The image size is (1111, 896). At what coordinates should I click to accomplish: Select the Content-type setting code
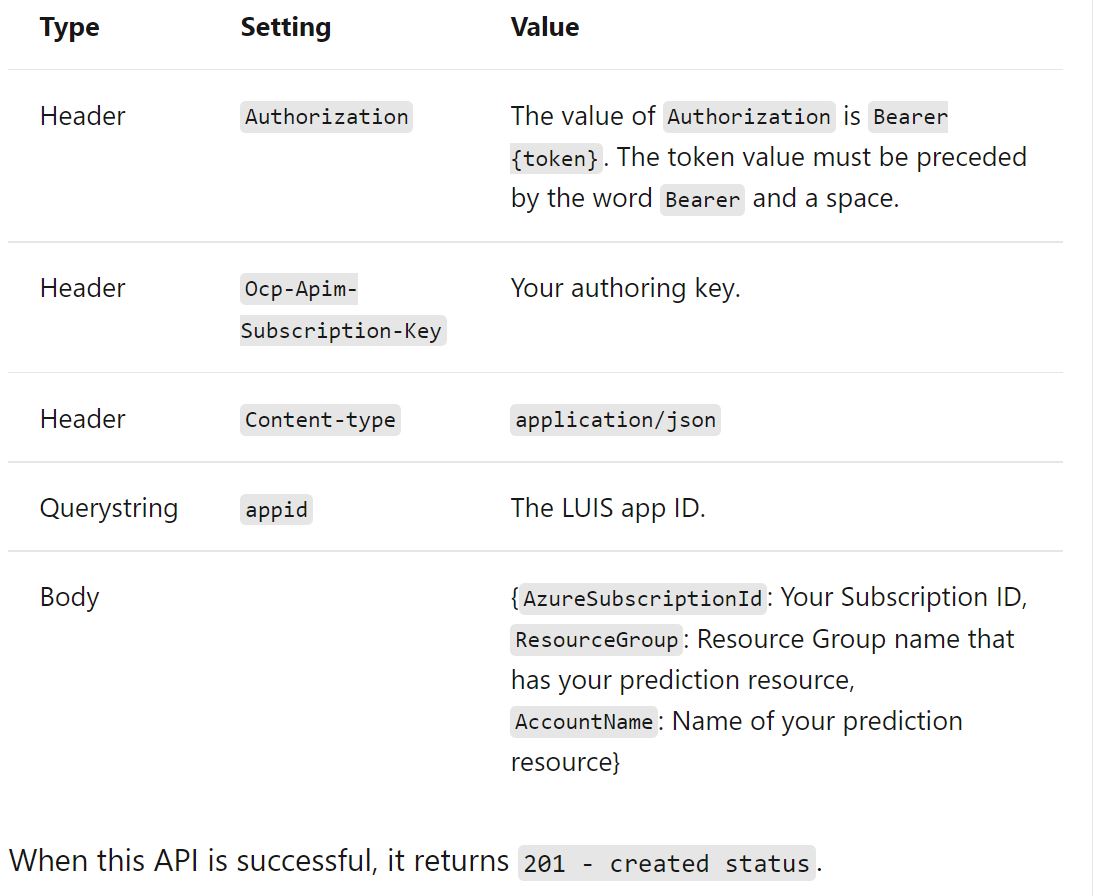click(x=320, y=420)
